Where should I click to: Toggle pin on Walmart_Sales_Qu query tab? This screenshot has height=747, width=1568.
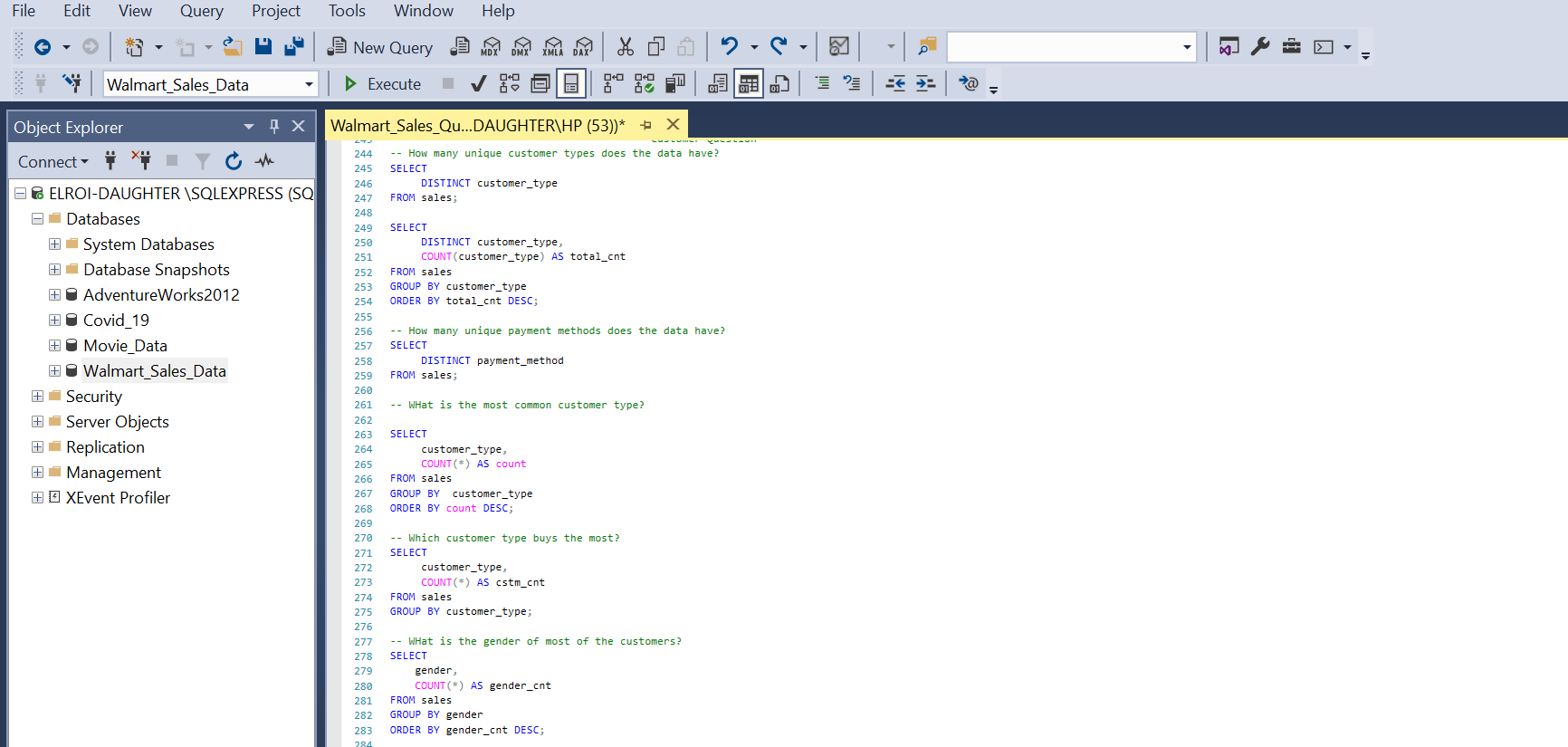[646, 125]
